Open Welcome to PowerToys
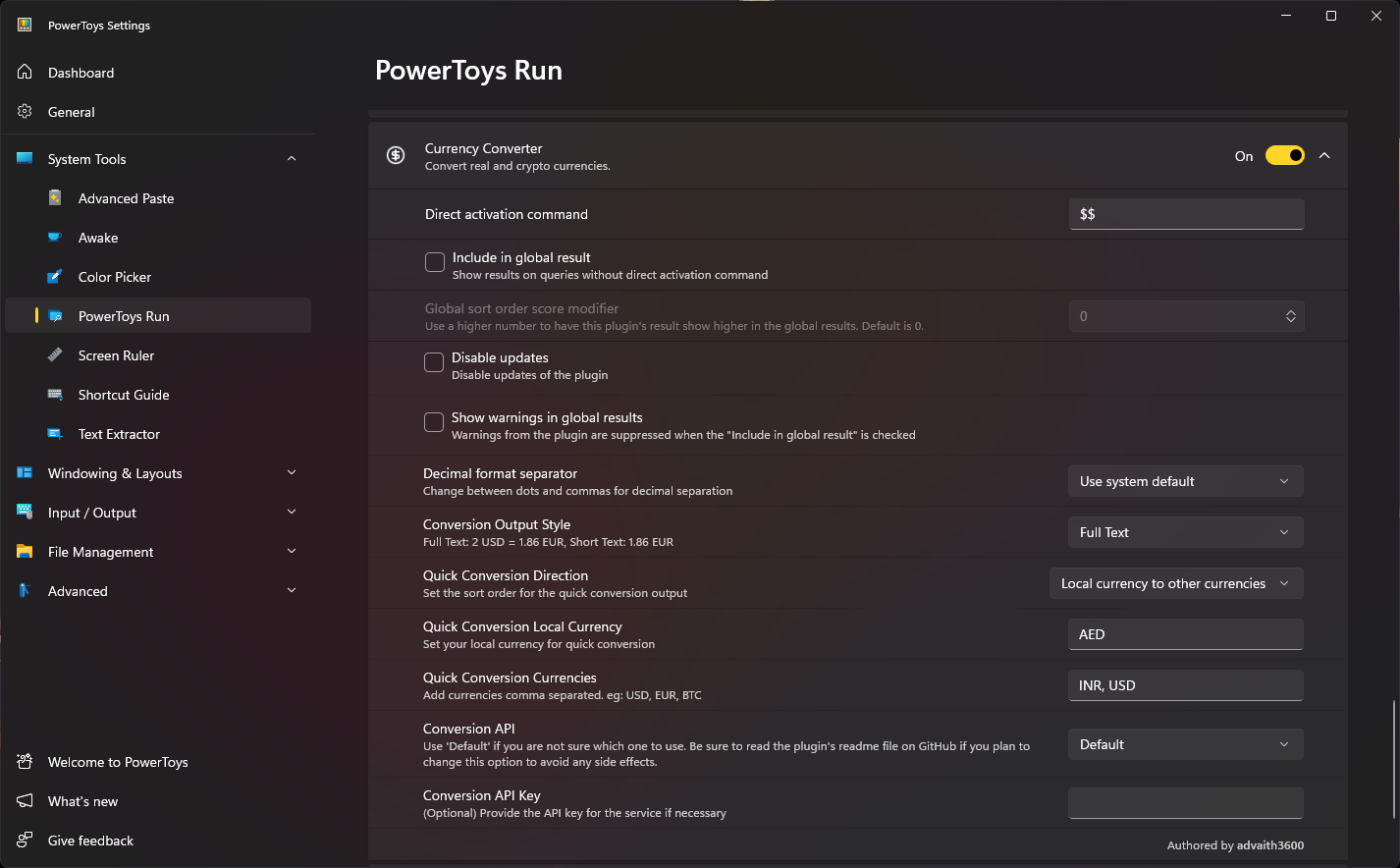 pyautogui.click(x=158, y=762)
